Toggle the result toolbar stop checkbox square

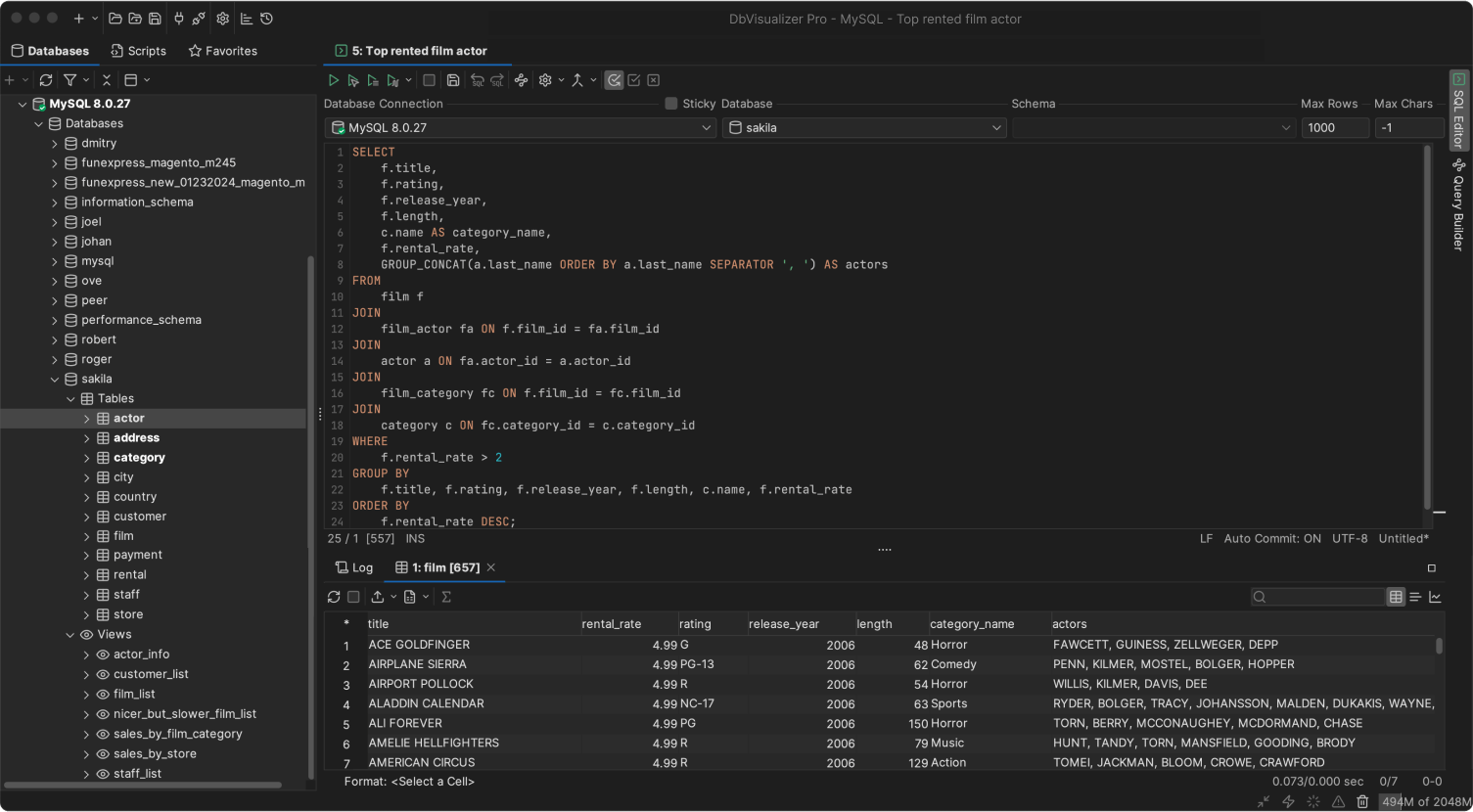click(x=353, y=597)
